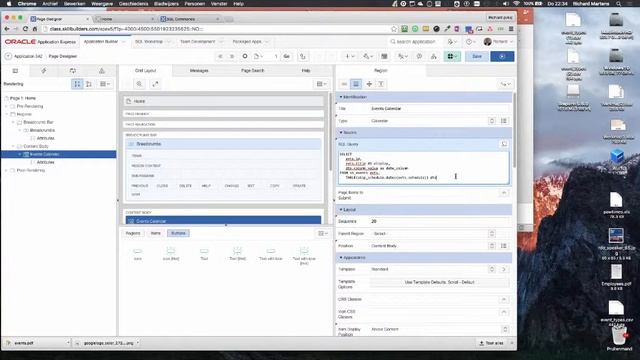Viewport: 640px width, 360px height.
Task: Click the Go button next to page number
Action: [287, 56]
